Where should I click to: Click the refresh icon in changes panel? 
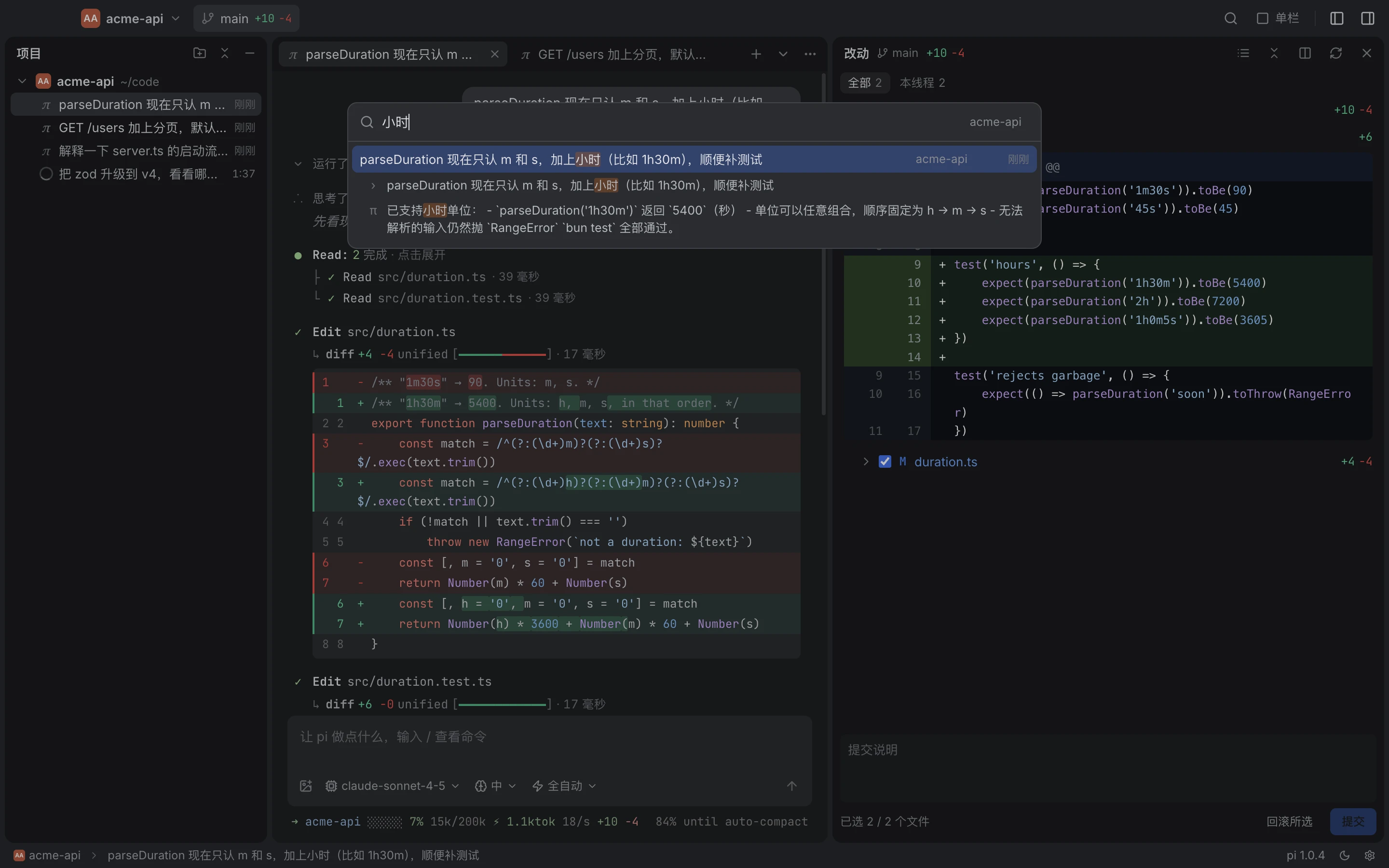point(1335,53)
